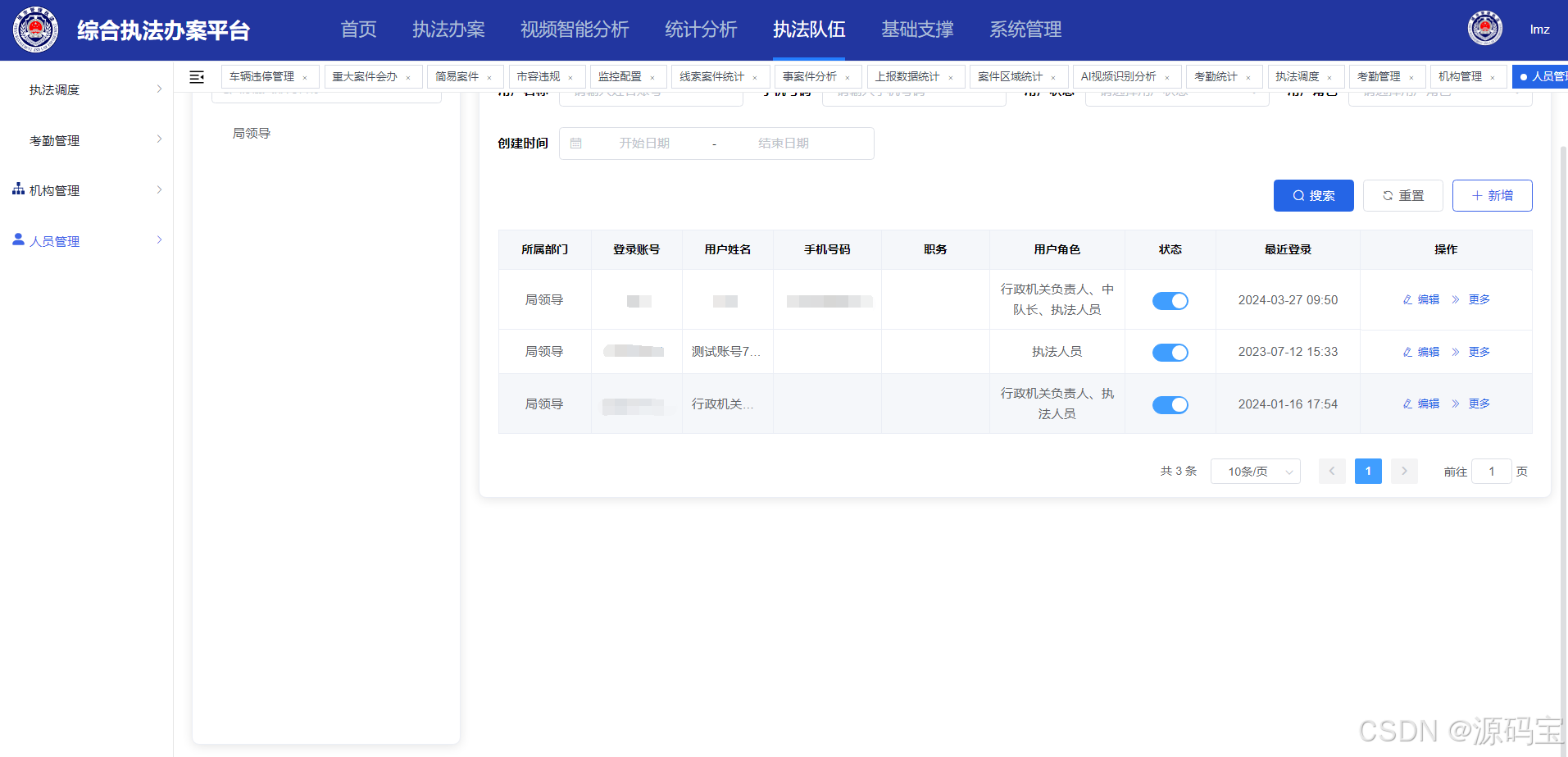
Task: Select the 机构管理 sidebar icon
Action: (x=17, y=189)
